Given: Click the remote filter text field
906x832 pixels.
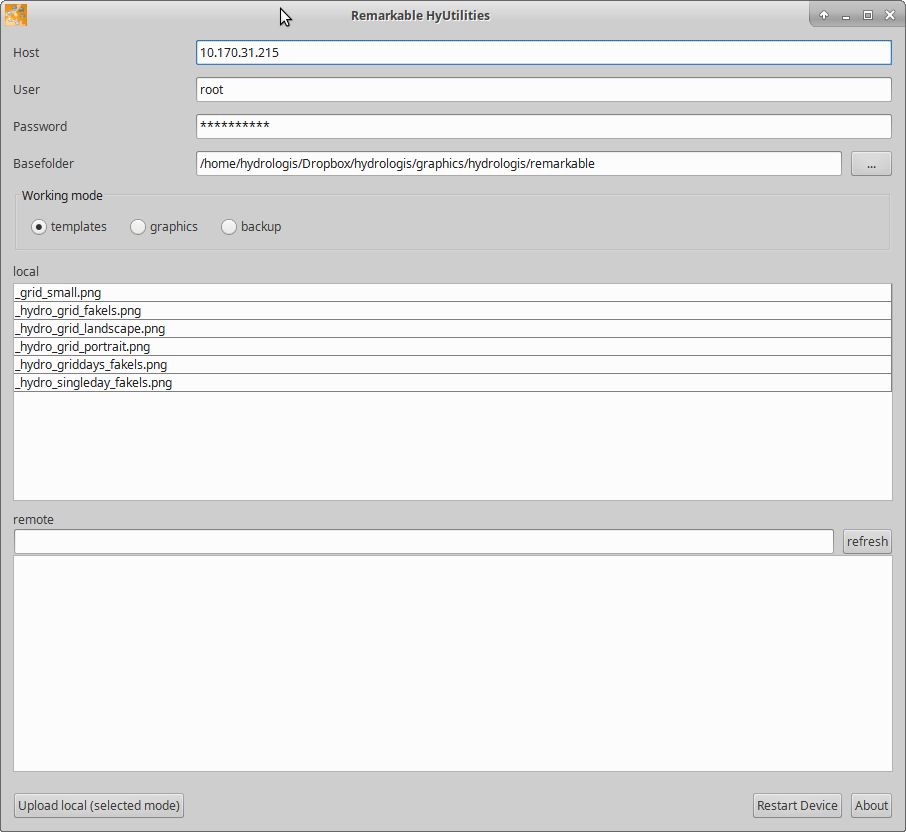Looking at the screenshot, I should click(x=424, y=541).
